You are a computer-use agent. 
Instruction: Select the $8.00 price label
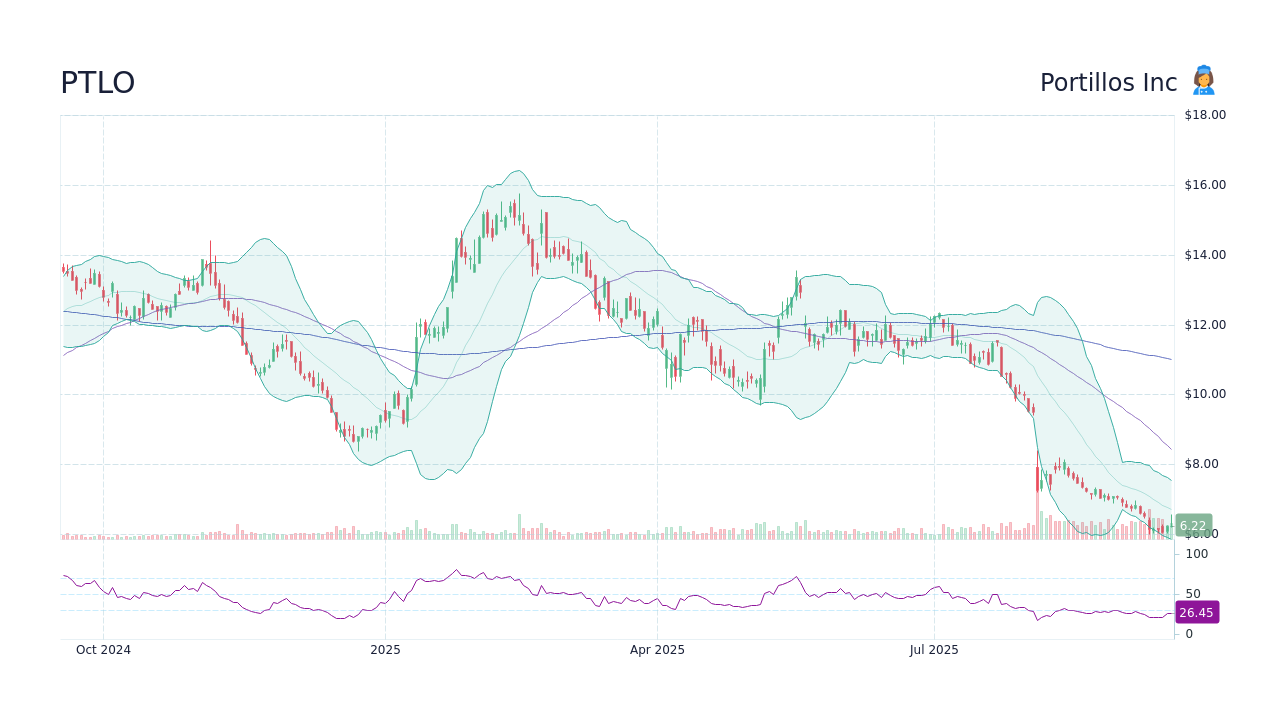[x=1200, y=463]
